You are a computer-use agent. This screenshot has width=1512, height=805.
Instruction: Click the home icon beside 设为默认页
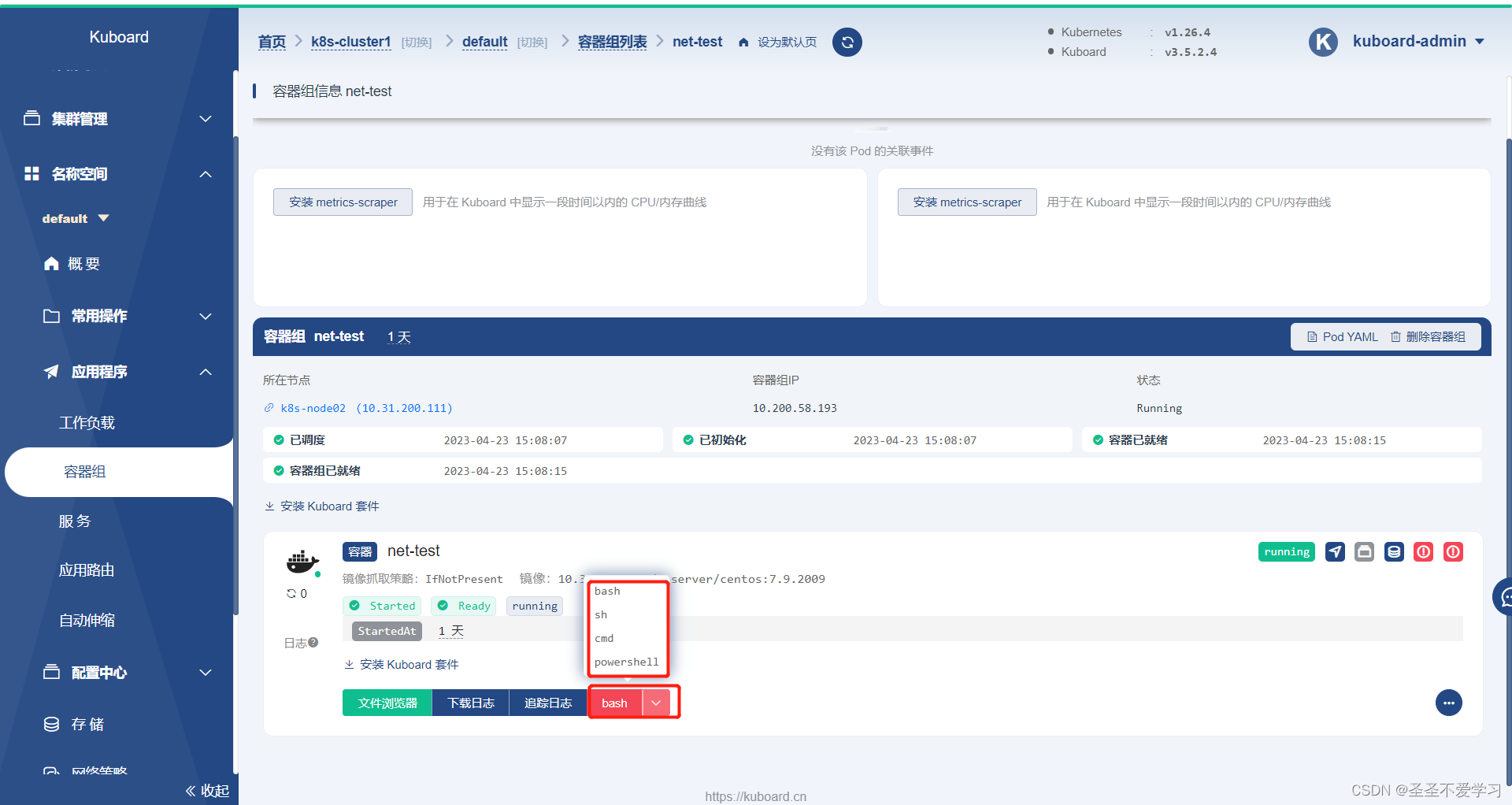[743, 42]
